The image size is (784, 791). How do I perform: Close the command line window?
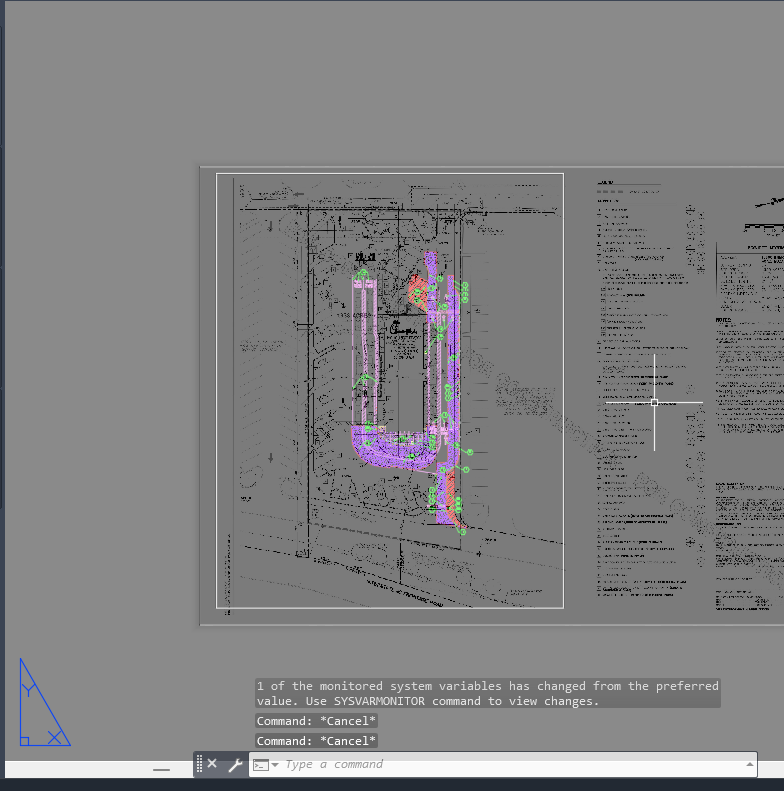[x=212, y=764]
